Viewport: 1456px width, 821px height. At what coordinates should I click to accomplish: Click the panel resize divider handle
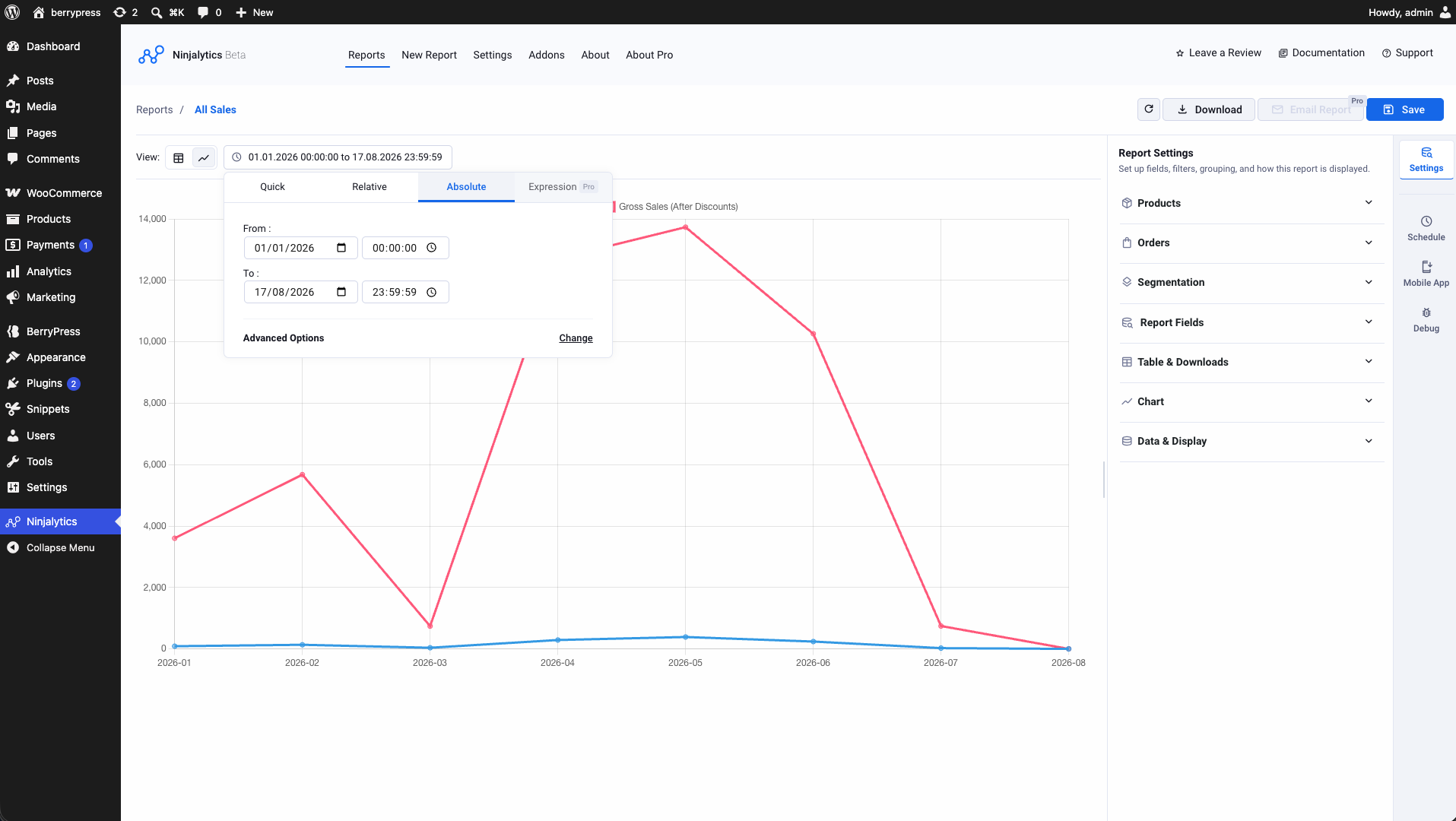pyautogui.click(x=1104, y=480)
